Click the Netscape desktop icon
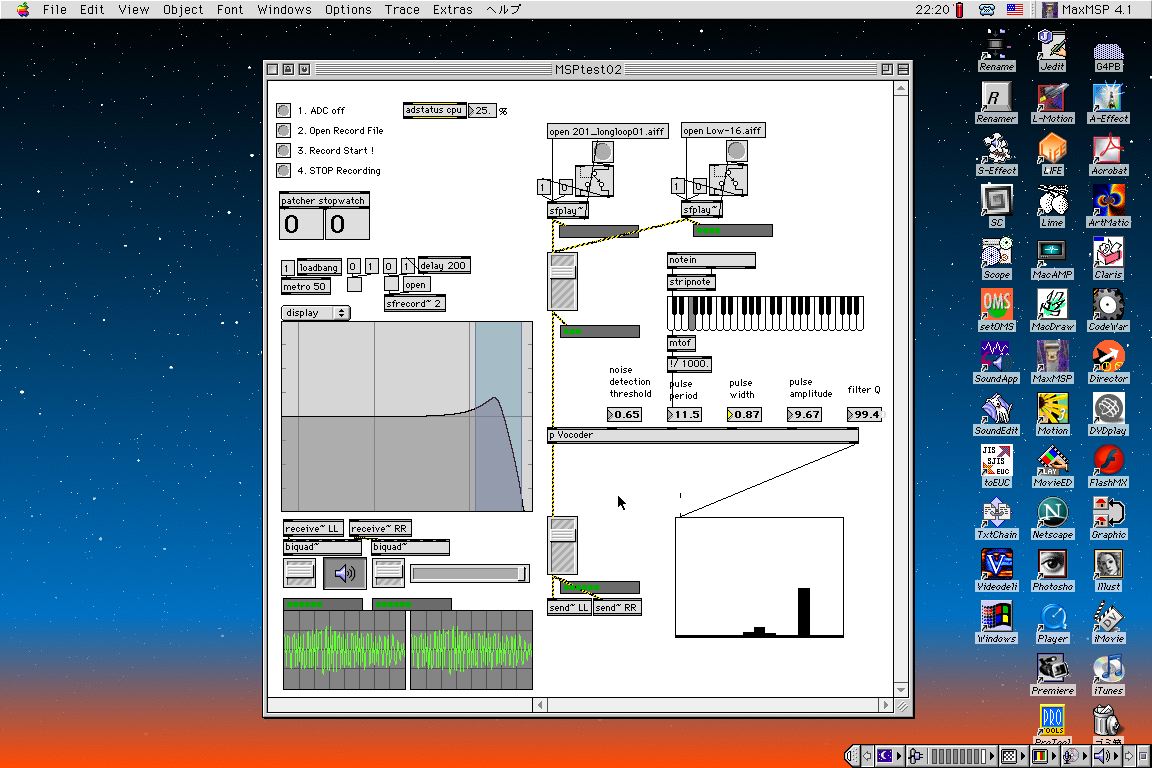The image size is (1152, 768). point(1052,515)
